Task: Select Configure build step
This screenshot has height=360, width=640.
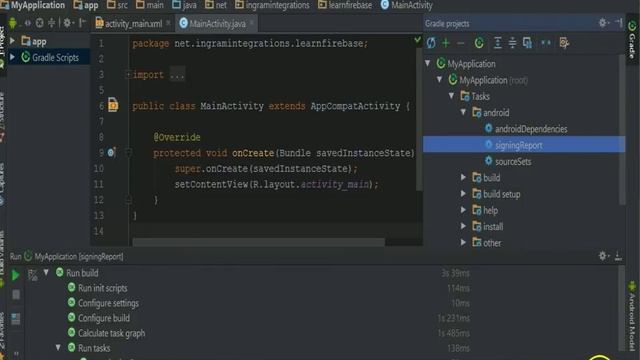Action: point(104,318)
